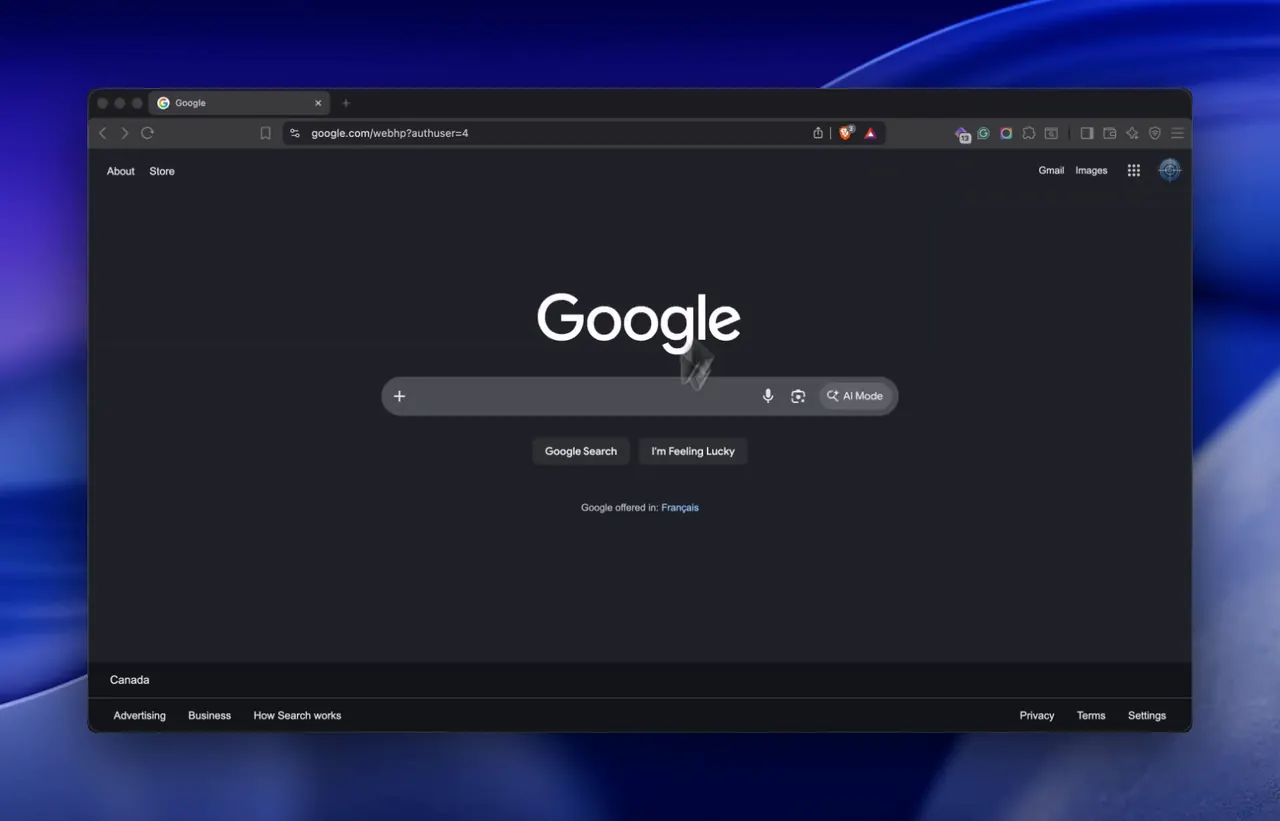Click the media window icon beside the extensions puzzle piece
The width and height of the screenshot is (1280, 821).
[x=1051, y=133]
